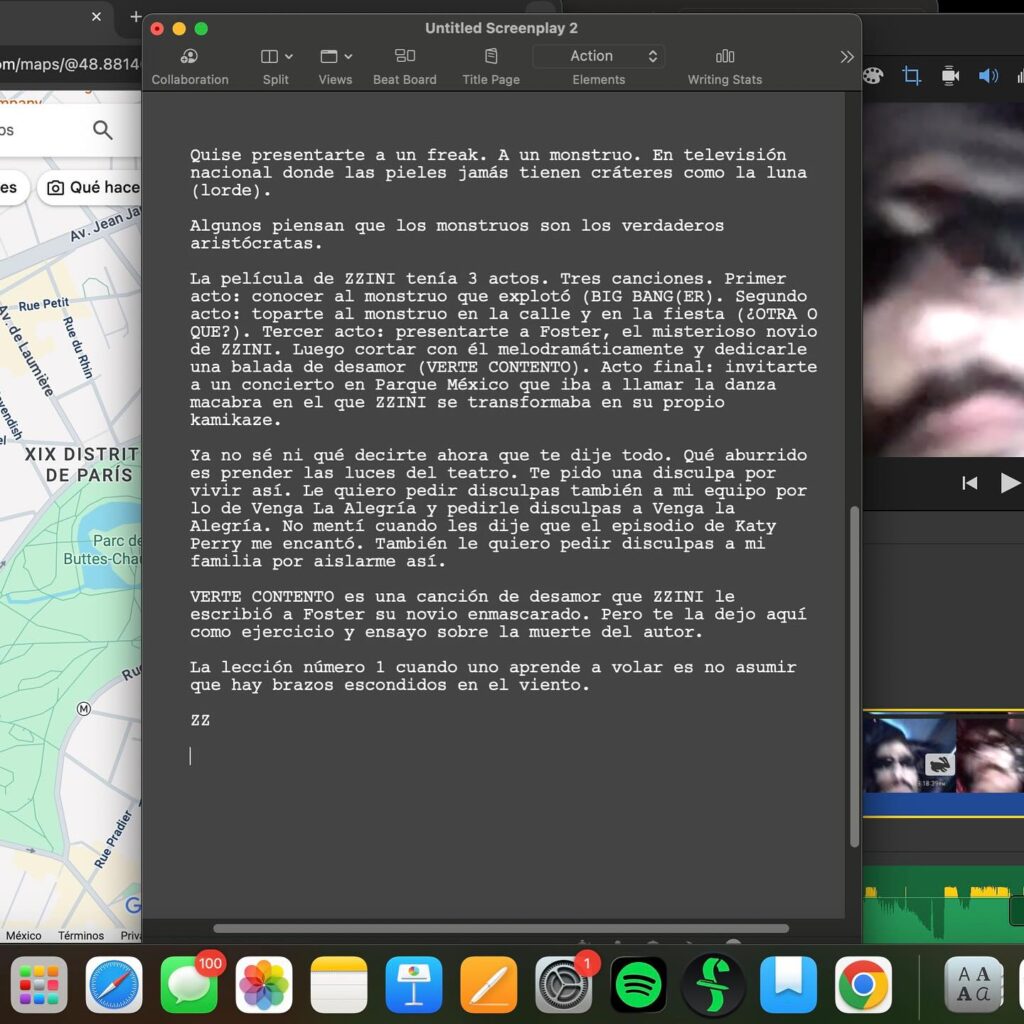The image size is (1024, 1024).
Task: Open the Action elements type dropdown
Action: pyautogui.click(x=599, y=56)
